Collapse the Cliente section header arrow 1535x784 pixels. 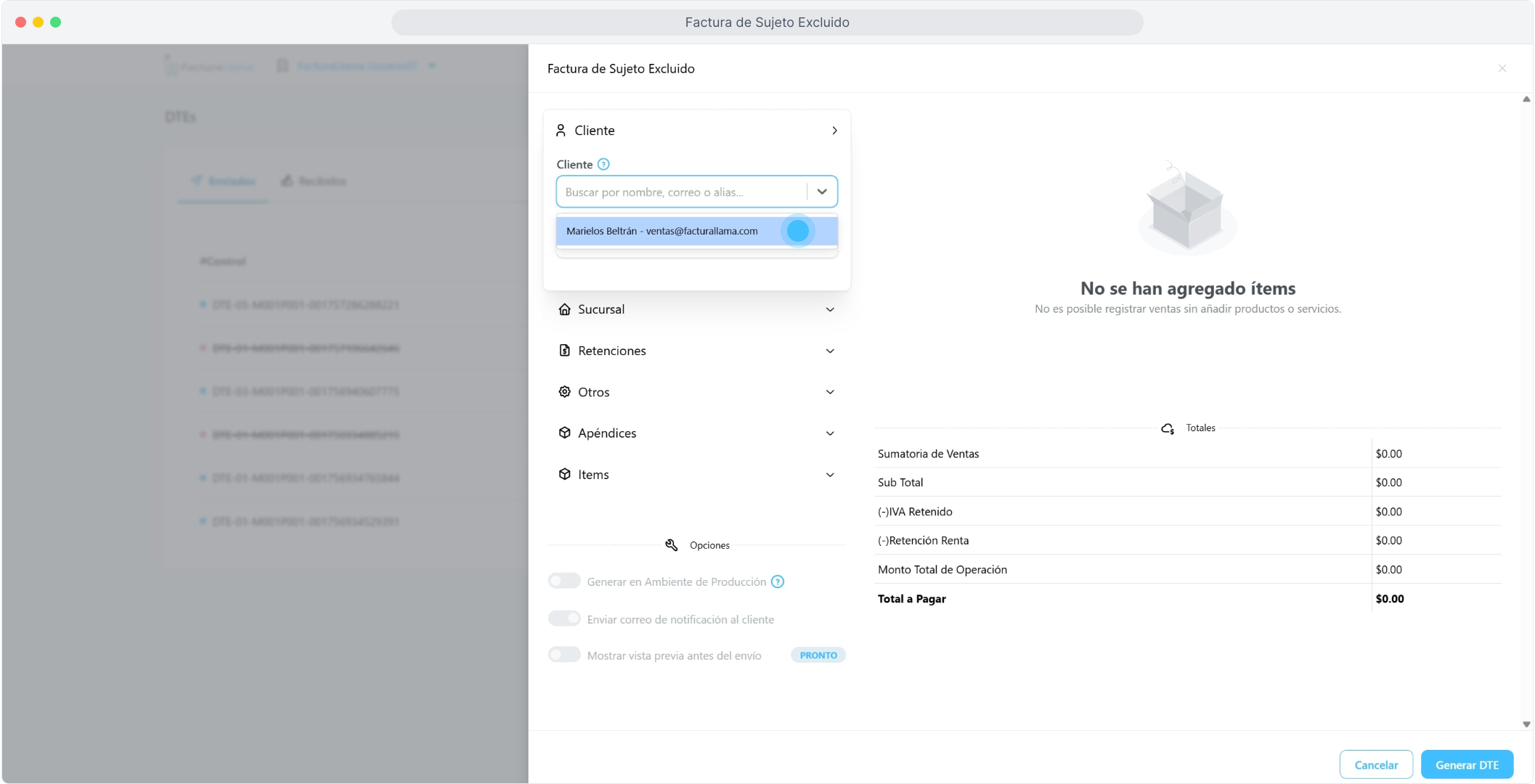[x=834, y=131]
